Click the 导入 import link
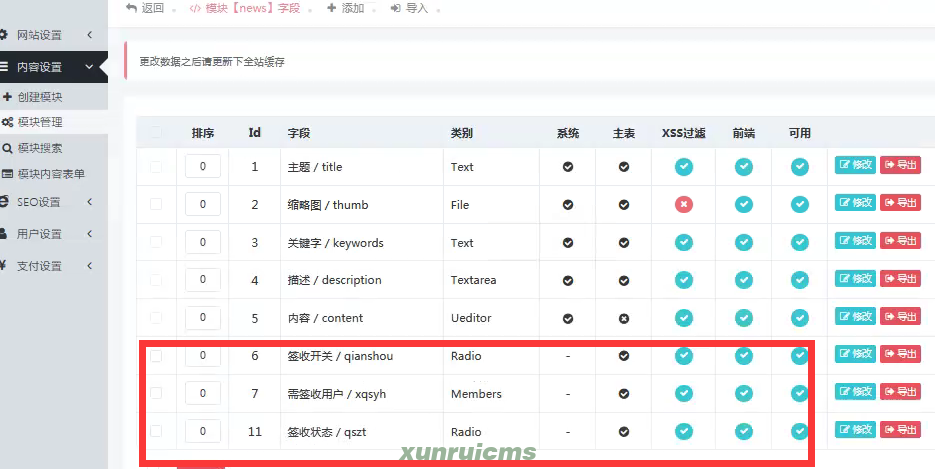This screenshot has height=469, width=935. pyautogui.click(x=409, y=8)
